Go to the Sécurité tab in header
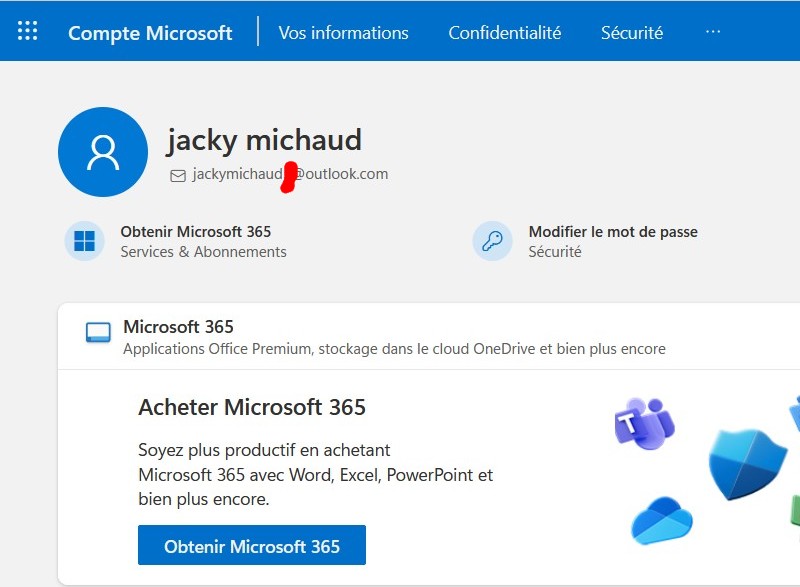800x587 pixels. tap(631, 32)
